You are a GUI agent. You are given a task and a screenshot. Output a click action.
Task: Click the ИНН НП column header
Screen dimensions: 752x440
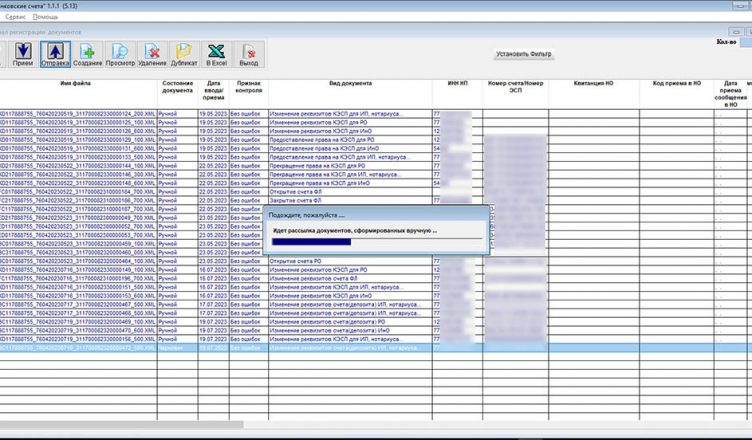pyautogui.click(x=457, y=83)
